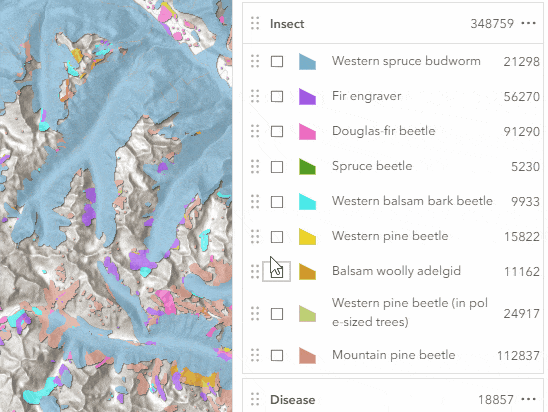Select the Douglas-fir beetle legend label

tap(383, 131)
